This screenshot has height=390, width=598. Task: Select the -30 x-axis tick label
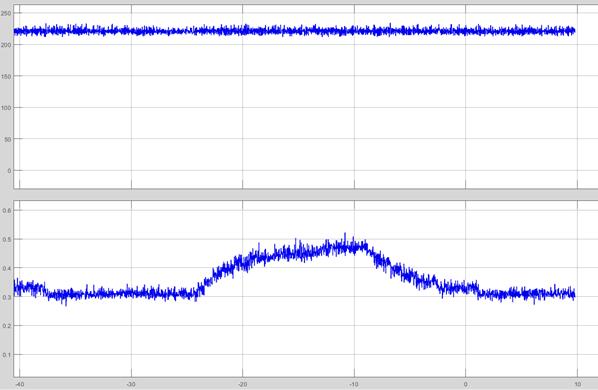coord(131,384)
